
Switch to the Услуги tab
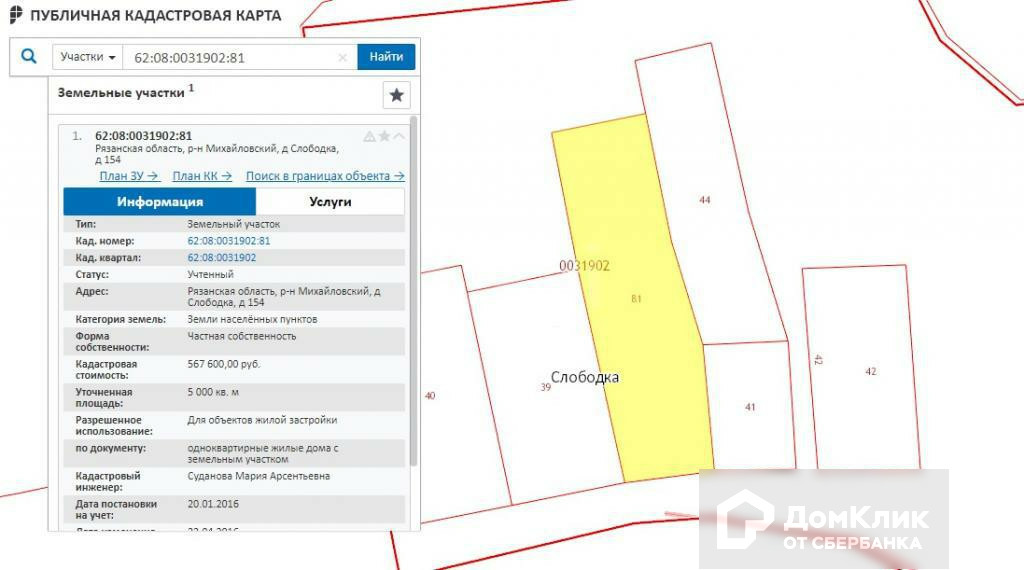click(x=330, y=202)
